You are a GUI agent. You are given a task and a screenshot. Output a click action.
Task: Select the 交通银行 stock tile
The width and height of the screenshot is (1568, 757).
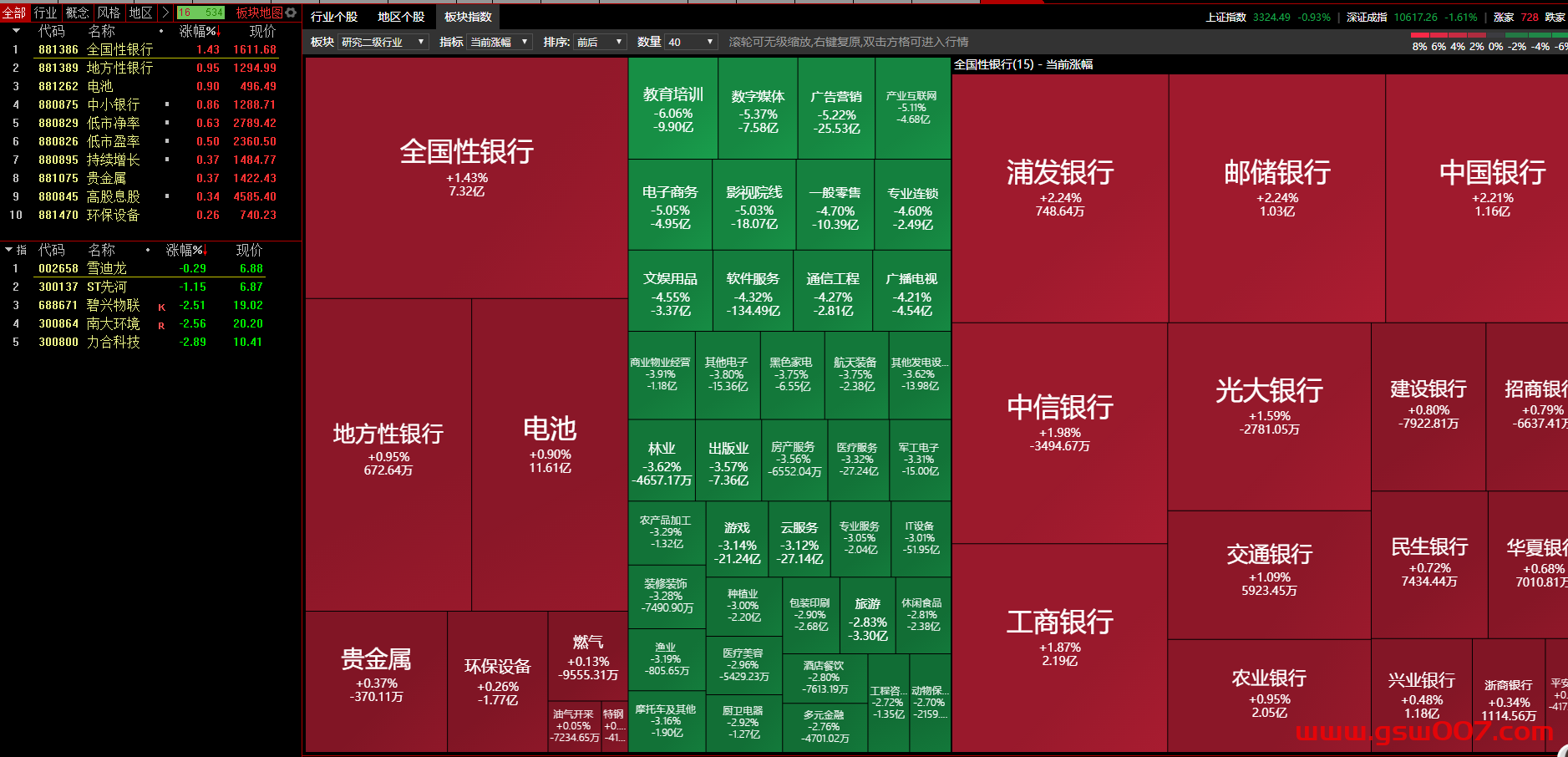click(x=1269, y=575)
